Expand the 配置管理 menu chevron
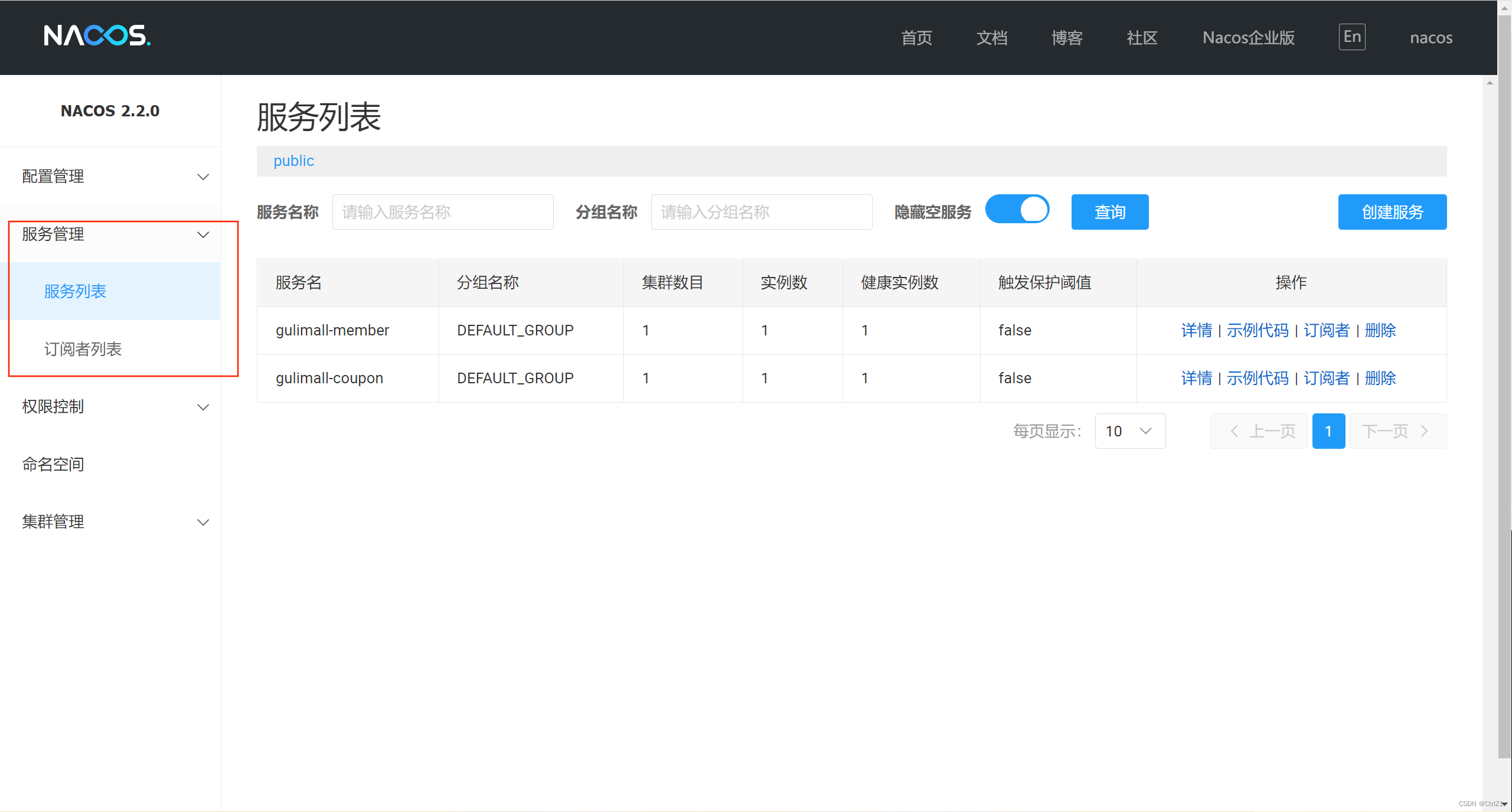The height and width of the screenshot is (812, 1512). [203, 177]
